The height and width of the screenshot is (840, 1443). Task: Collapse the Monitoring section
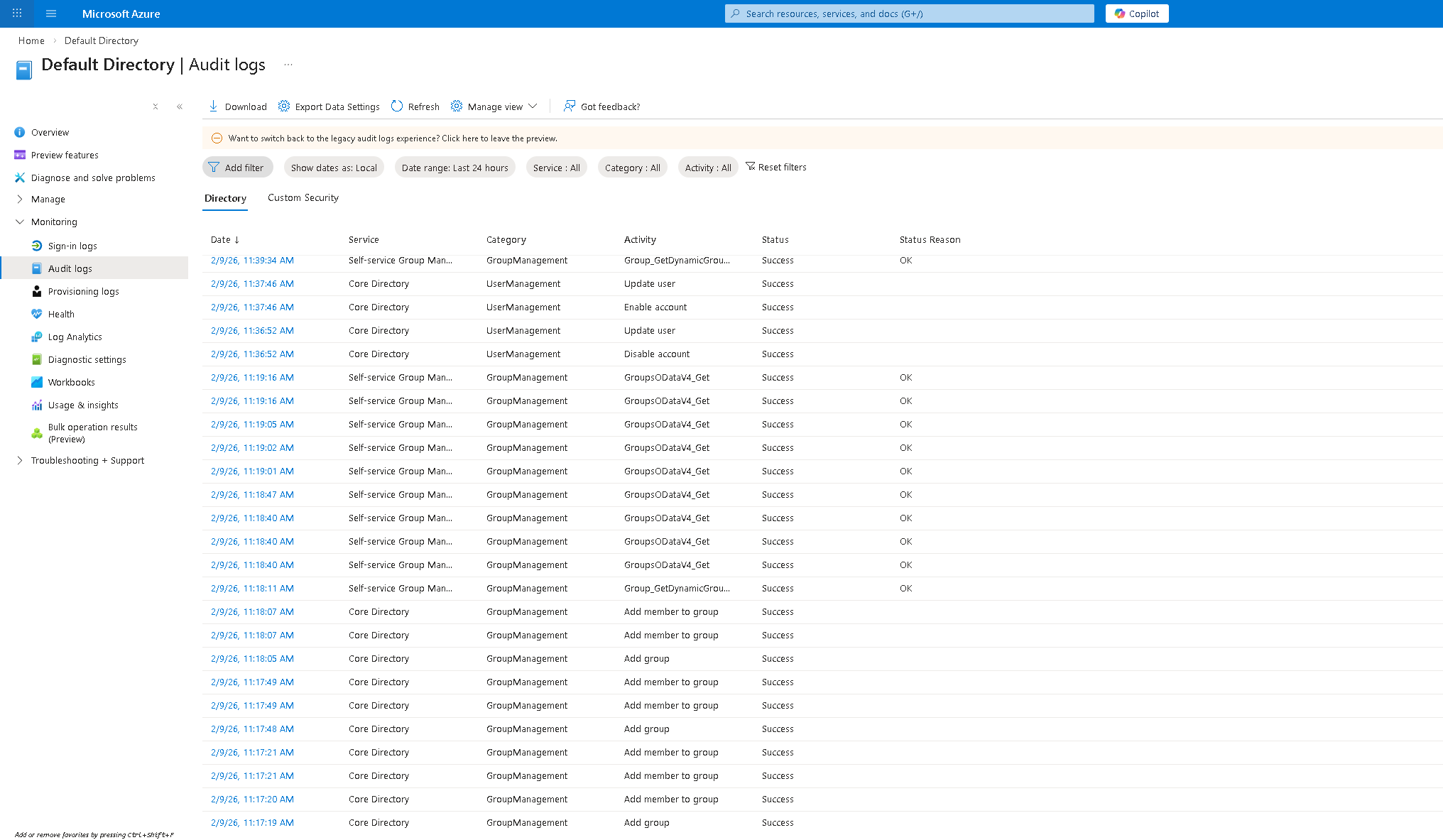coord(19,222)
